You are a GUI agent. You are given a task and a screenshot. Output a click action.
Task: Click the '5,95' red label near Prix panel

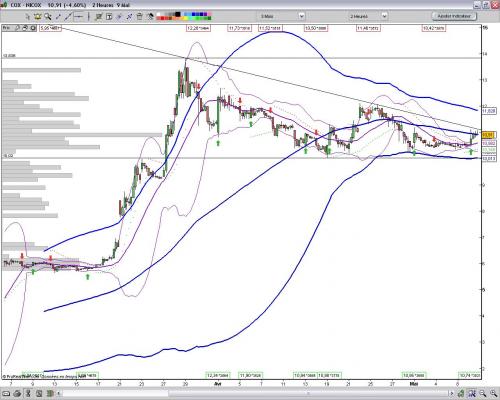click(x=51, y=28)
